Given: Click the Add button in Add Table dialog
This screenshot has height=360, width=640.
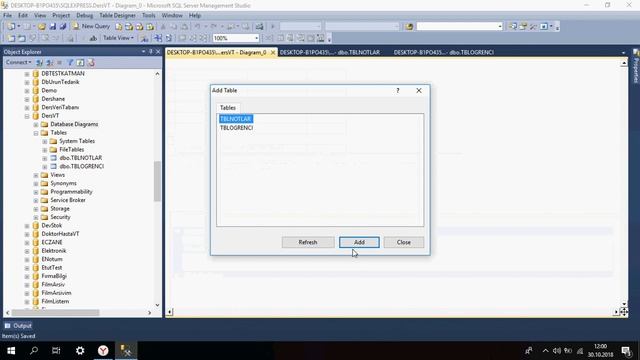Looking at the screenshot, I should tap(359, 242).
